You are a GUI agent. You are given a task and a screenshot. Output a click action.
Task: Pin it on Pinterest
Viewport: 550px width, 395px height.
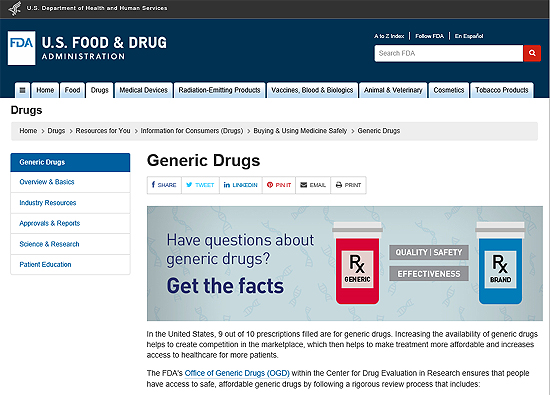tap(279, 185)
